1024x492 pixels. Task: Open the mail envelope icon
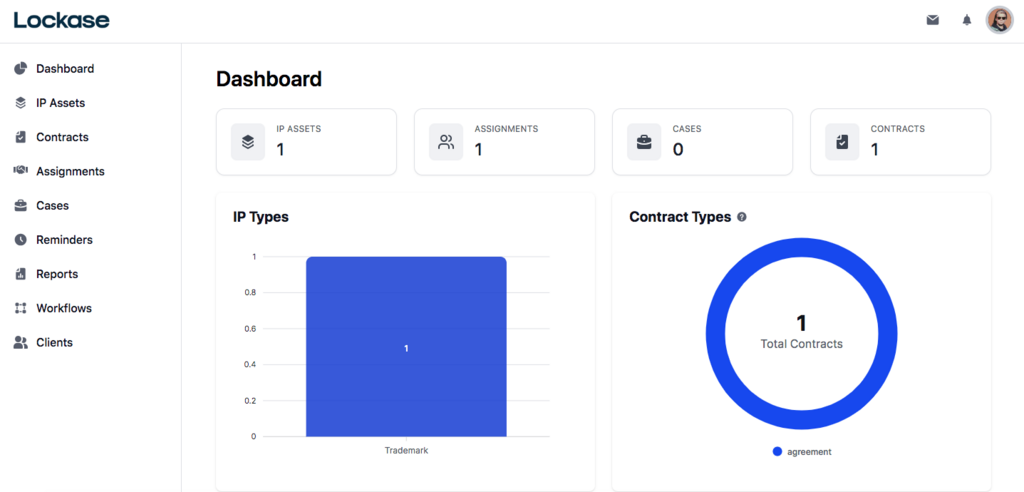click(932, 20)
